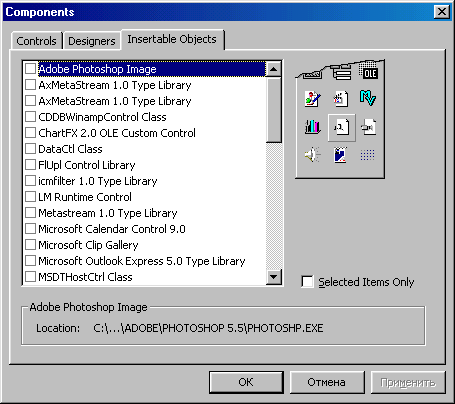Switch to the Controls tab
The image size is (455, 404).
point(37,41)
